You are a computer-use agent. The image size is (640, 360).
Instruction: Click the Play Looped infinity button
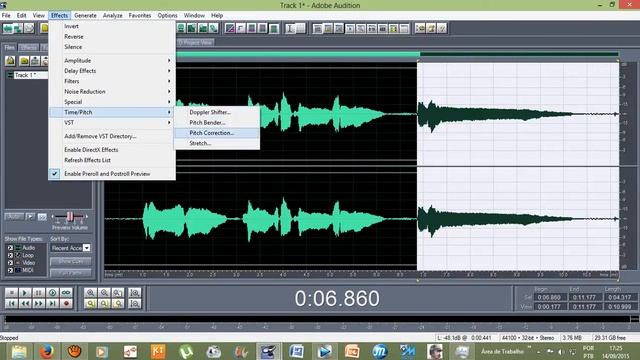(x=66, y=293)
